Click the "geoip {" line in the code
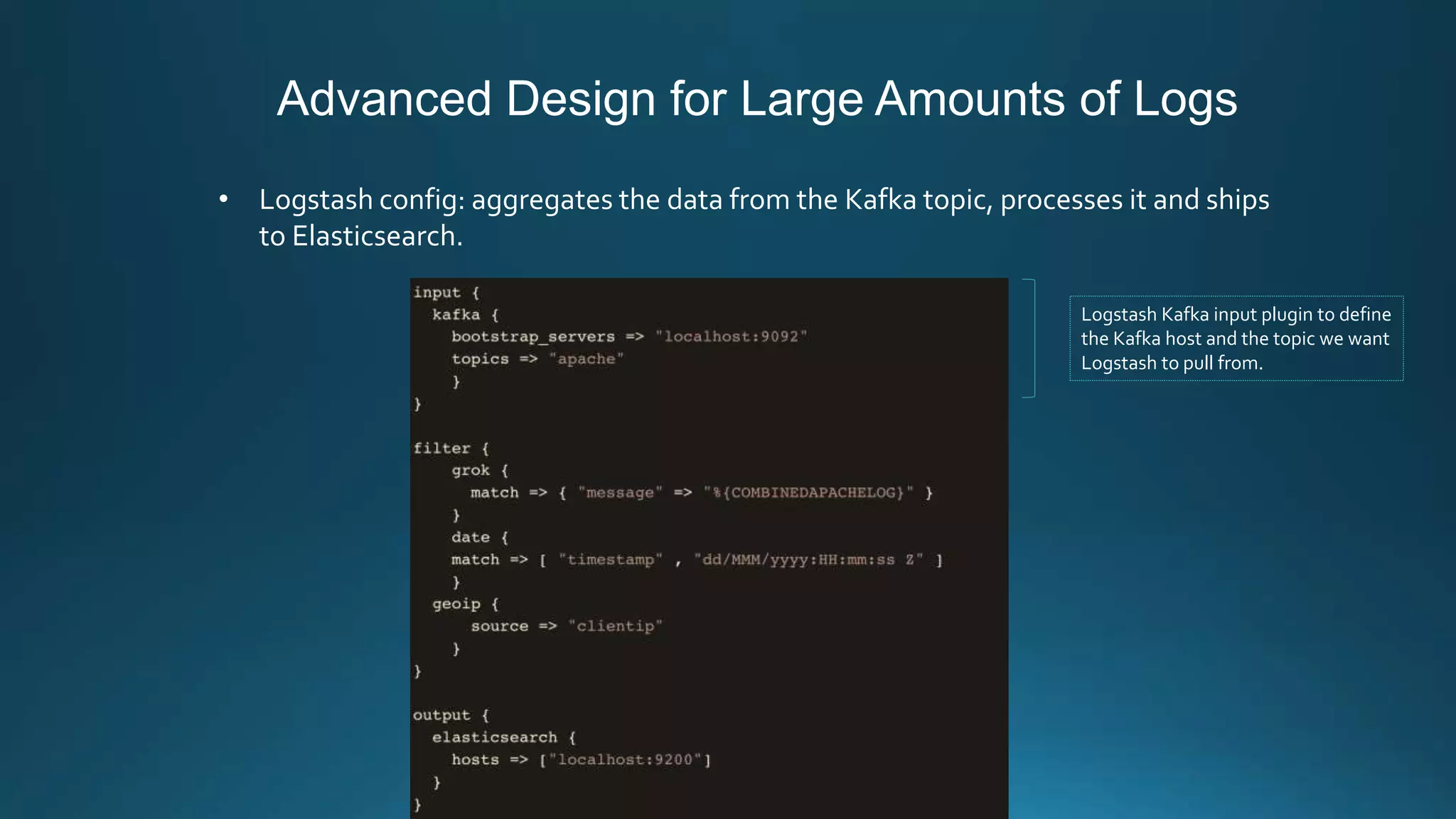The width and height of the screenshot is (1456, 819). click(466, 604)
